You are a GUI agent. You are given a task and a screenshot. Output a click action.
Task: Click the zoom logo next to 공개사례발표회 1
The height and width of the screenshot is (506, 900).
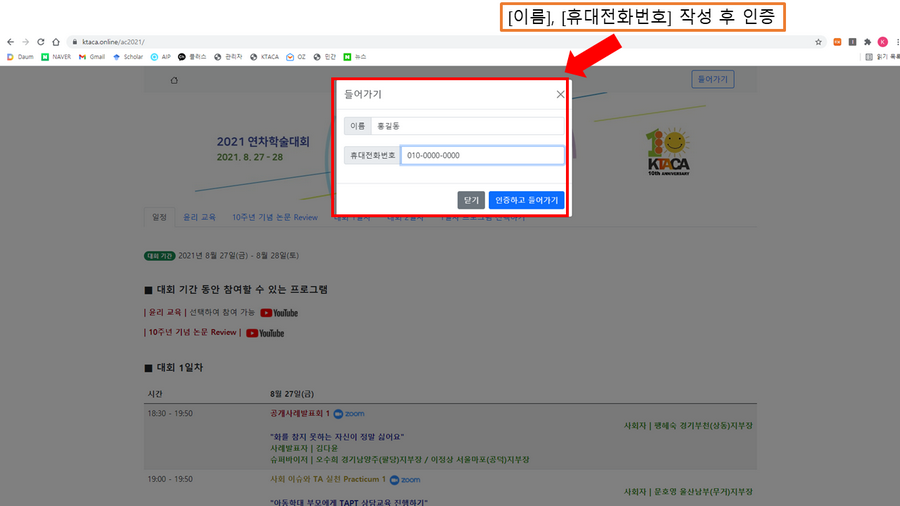tap(349, 414)
